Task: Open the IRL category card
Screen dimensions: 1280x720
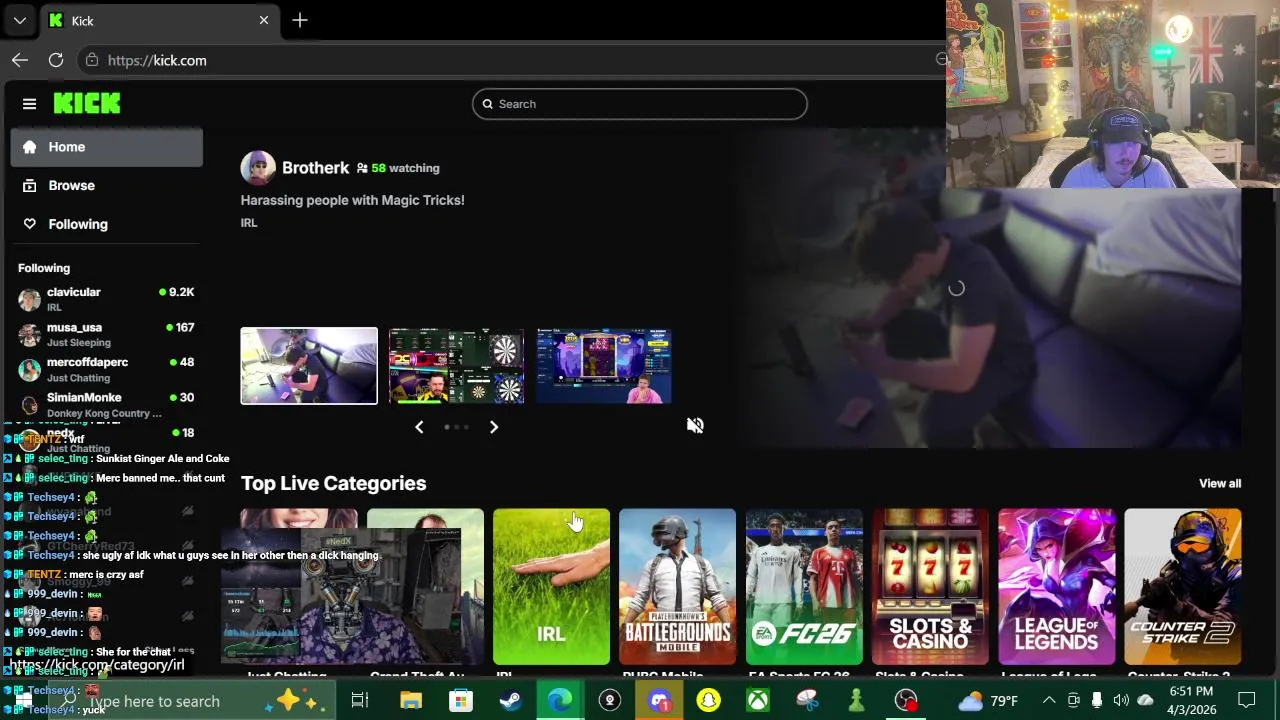Action: [551, 587]
